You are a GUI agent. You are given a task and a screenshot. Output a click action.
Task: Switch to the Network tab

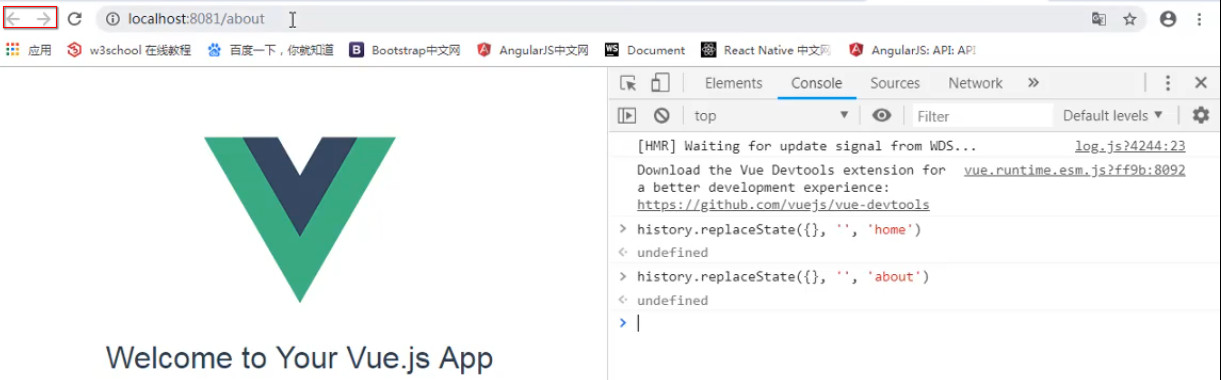point(975,83)
